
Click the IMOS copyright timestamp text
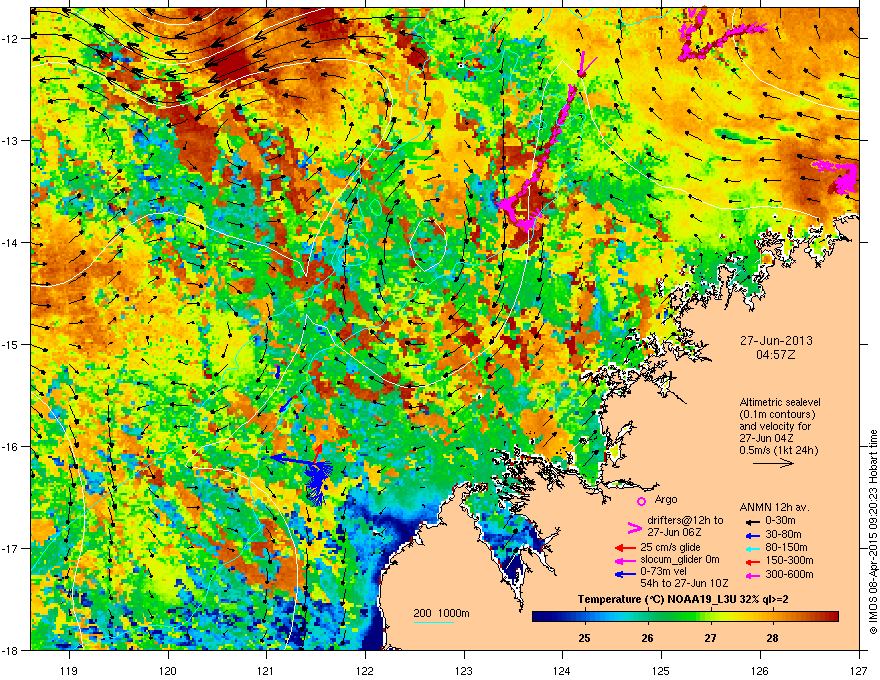click(x=873, y=532)
